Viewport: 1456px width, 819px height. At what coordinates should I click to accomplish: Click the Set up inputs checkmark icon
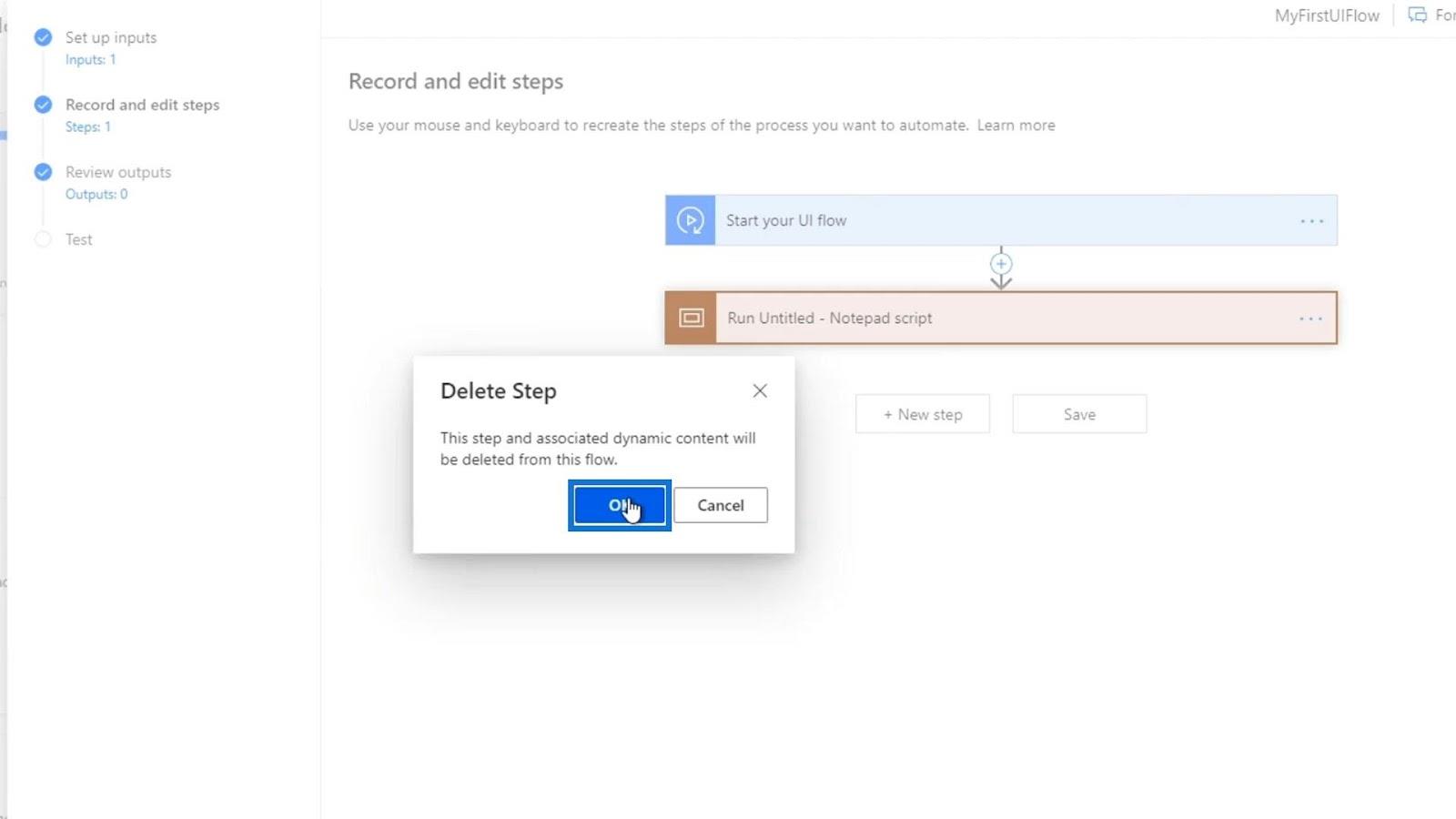[x=43, y=37]
